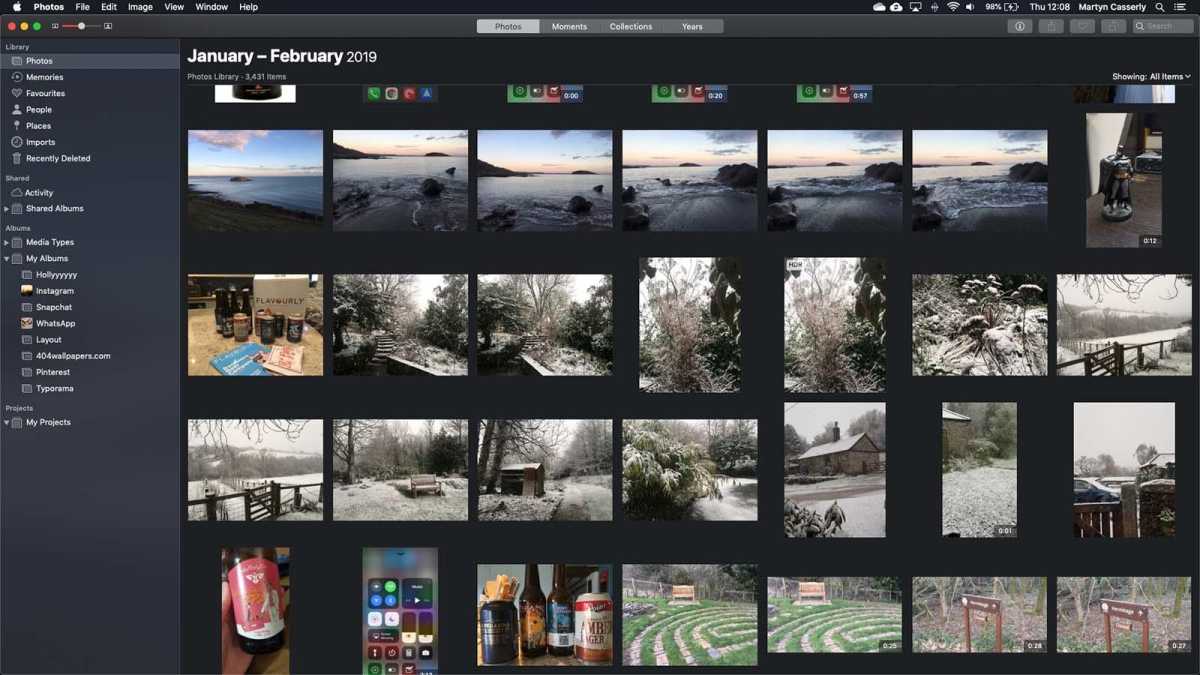Screen dimensions: 1200x675
Task: Click the Rotate toolbar icon
Action: (x=1112, y=26)
